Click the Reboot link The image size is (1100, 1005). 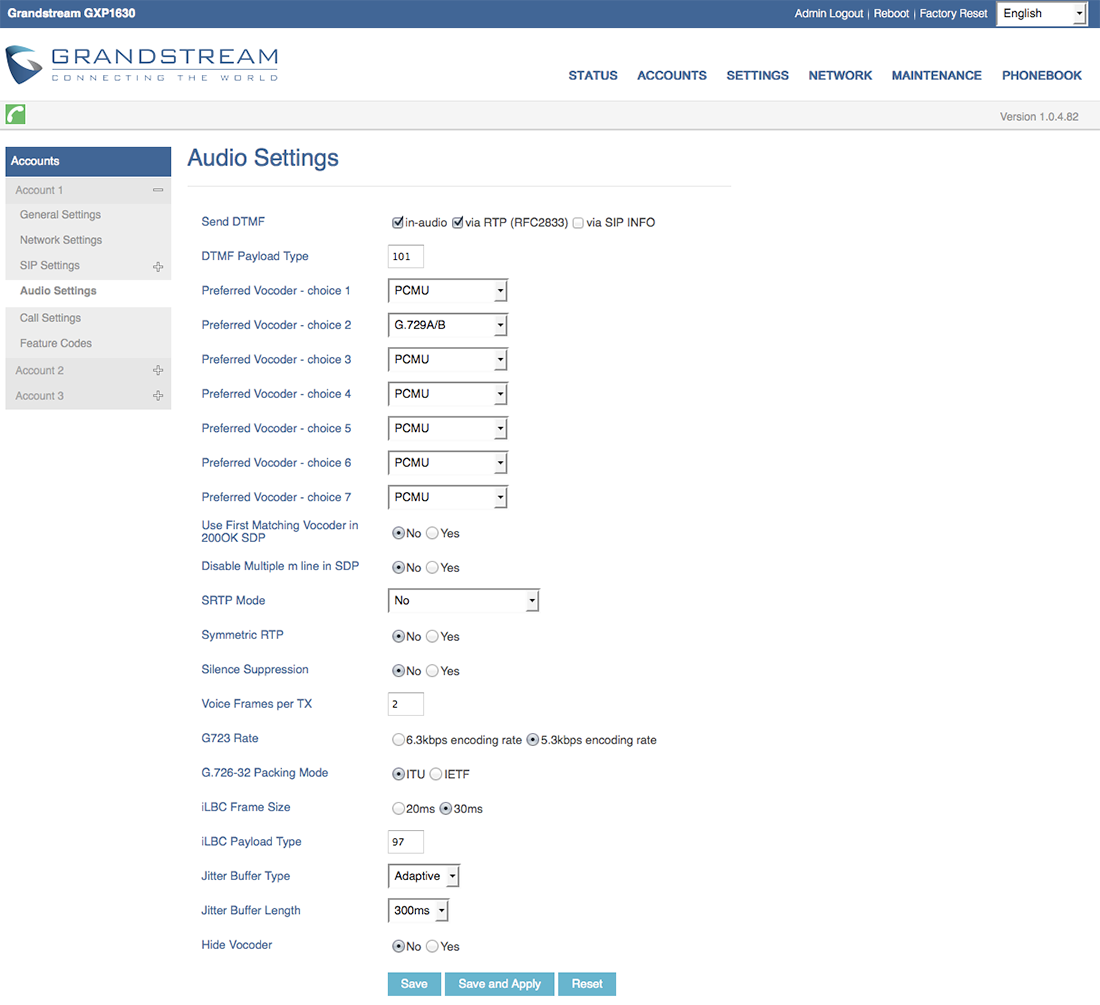click(891, 13)
